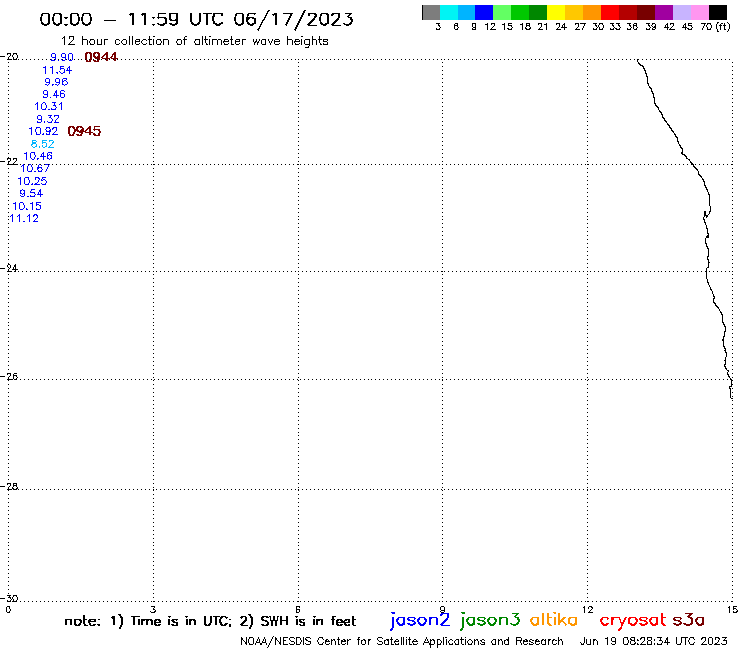Screen dimensions: 740x650
Task: Select the orange swatch in the wave height legend
Action: pyautogui.click(x=592, y=12)
